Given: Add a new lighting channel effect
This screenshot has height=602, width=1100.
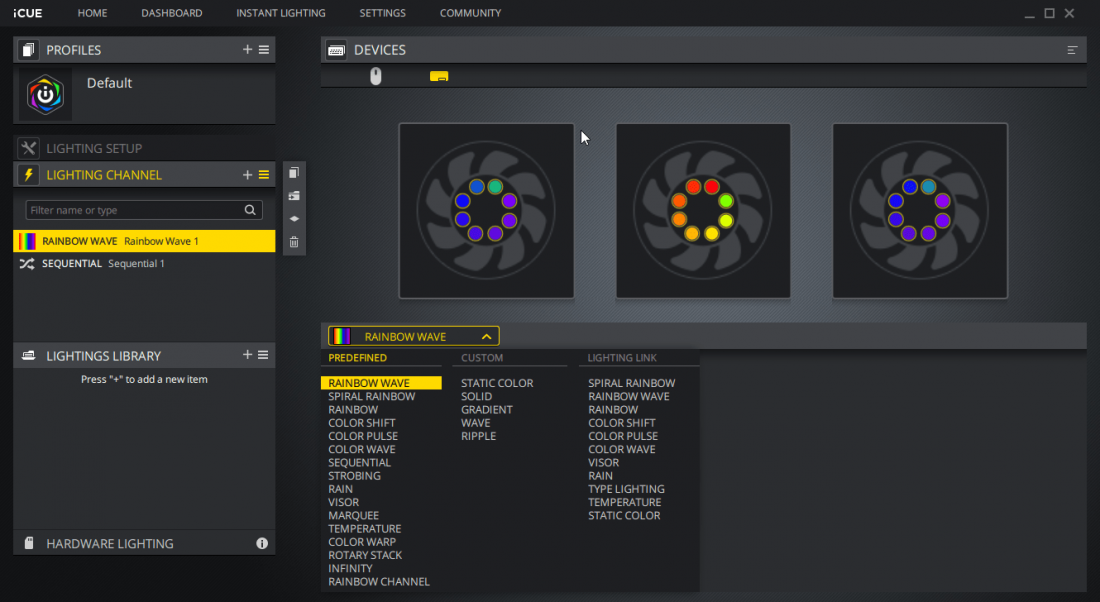Looking at the screenshot, I should click(x=247, y=175).
